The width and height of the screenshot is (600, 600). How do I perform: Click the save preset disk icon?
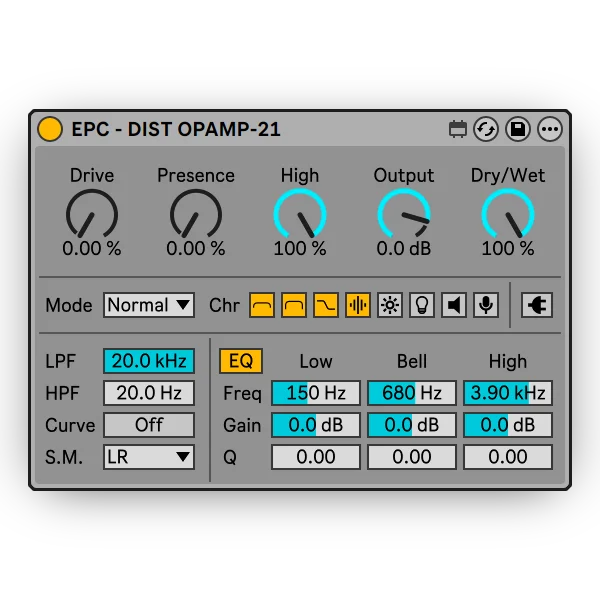point(518,129)
